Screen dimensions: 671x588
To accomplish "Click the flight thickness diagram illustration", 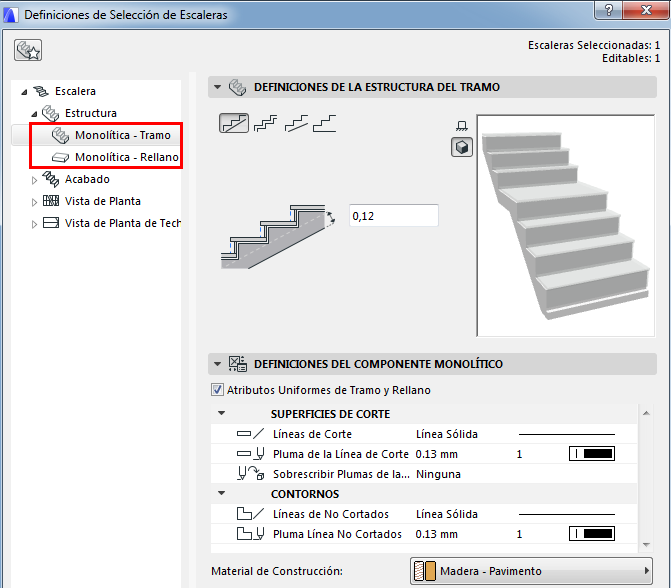I will [x=277, y=237].
